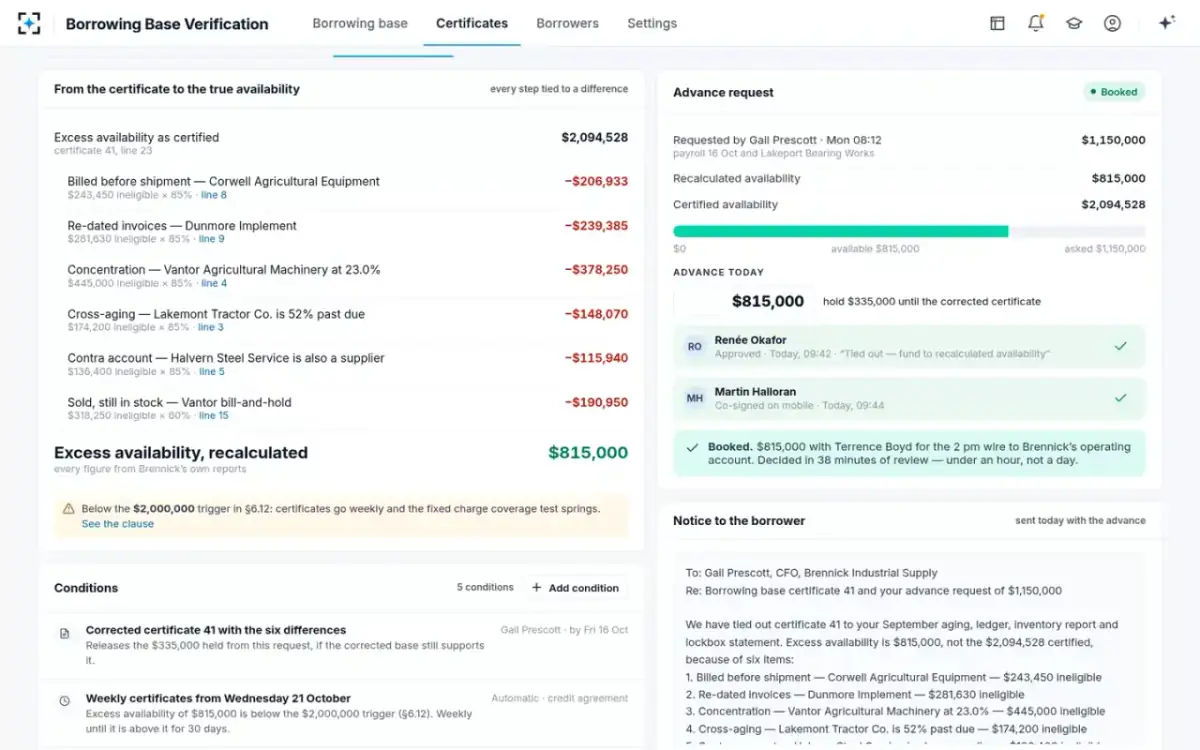This screenshot has width=1200, height=750.
Task: Open the user profile icon
Action: pyautogui.click(x=1112, y=23)
